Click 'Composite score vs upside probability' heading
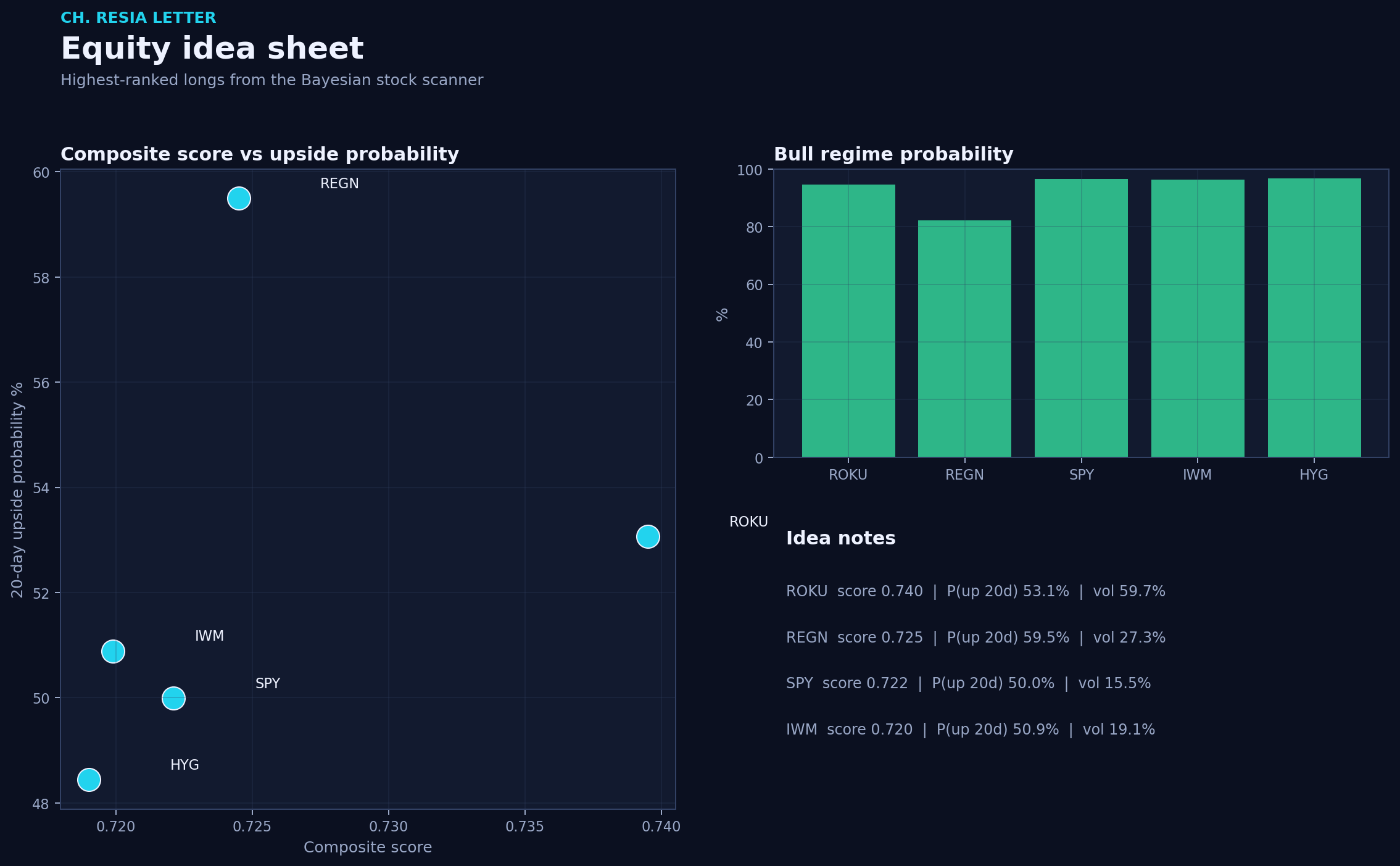 [x=260, y=154]
